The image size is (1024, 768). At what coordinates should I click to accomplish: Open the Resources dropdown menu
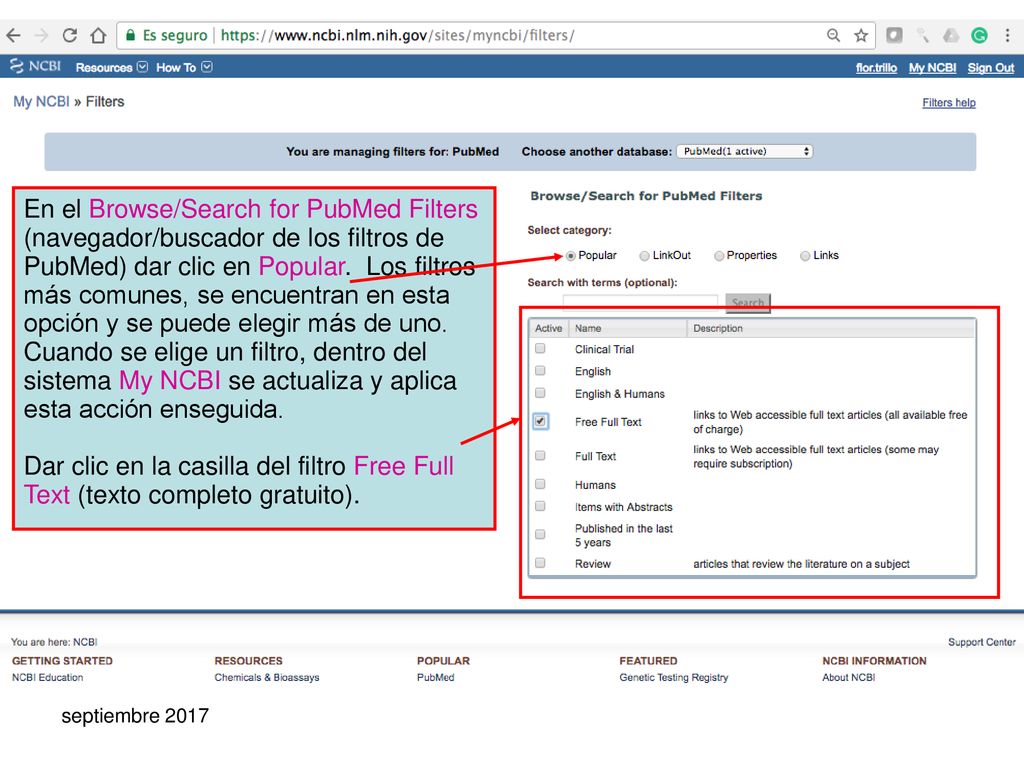point(112,67)
